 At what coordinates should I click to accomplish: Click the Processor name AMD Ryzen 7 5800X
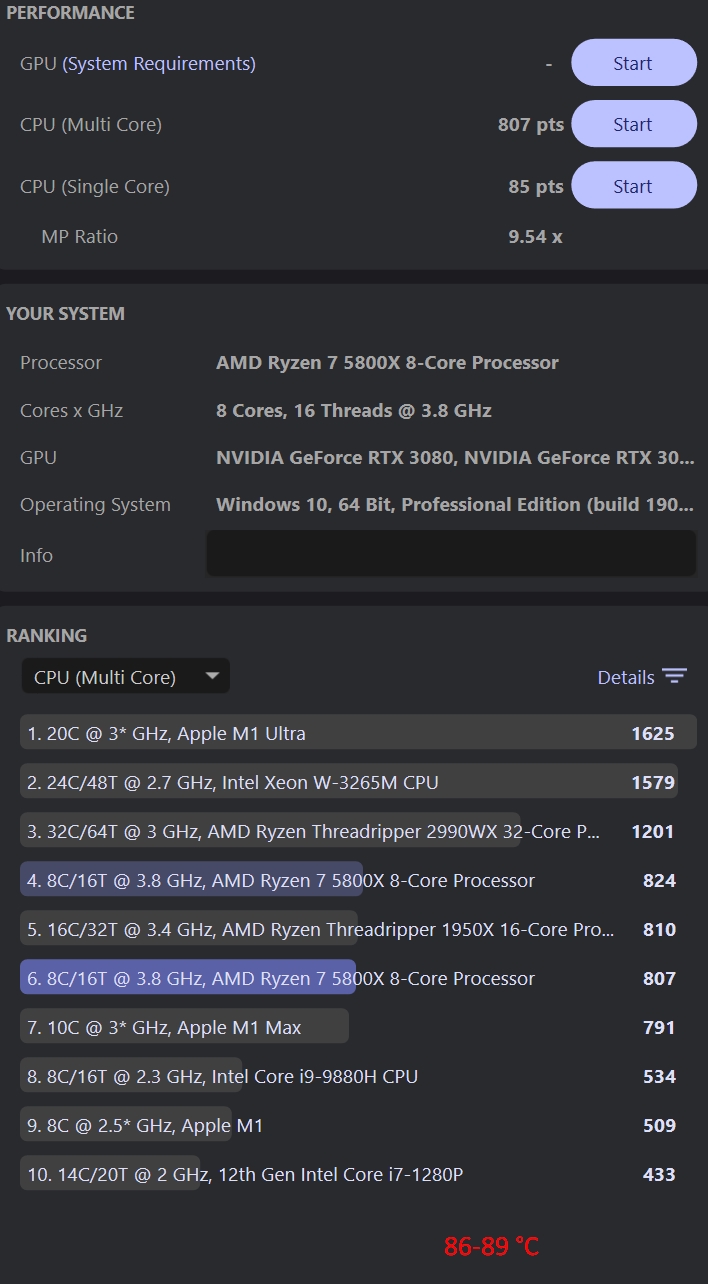click(387, 362)
